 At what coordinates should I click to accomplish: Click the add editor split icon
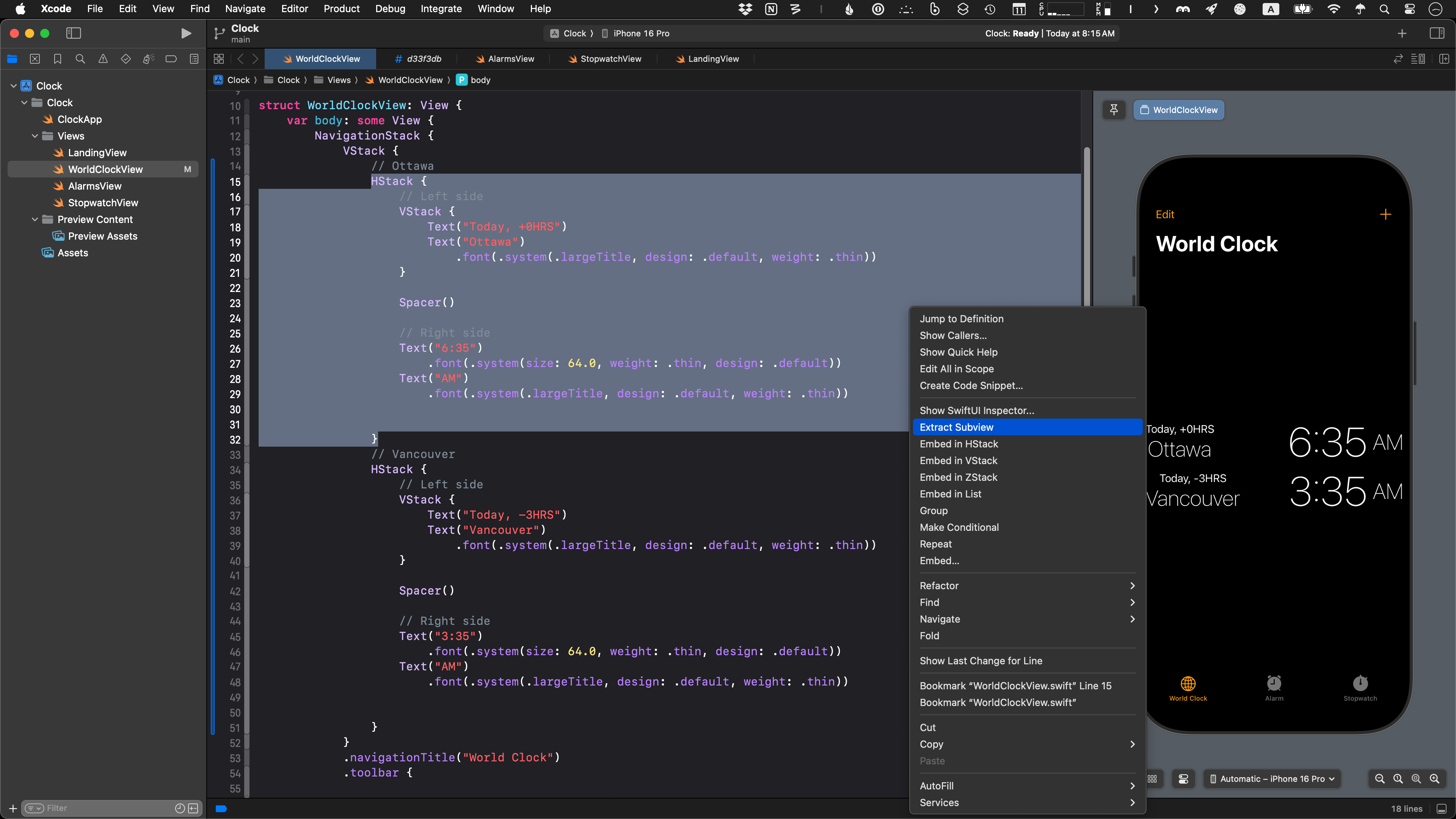(1443, 59)
